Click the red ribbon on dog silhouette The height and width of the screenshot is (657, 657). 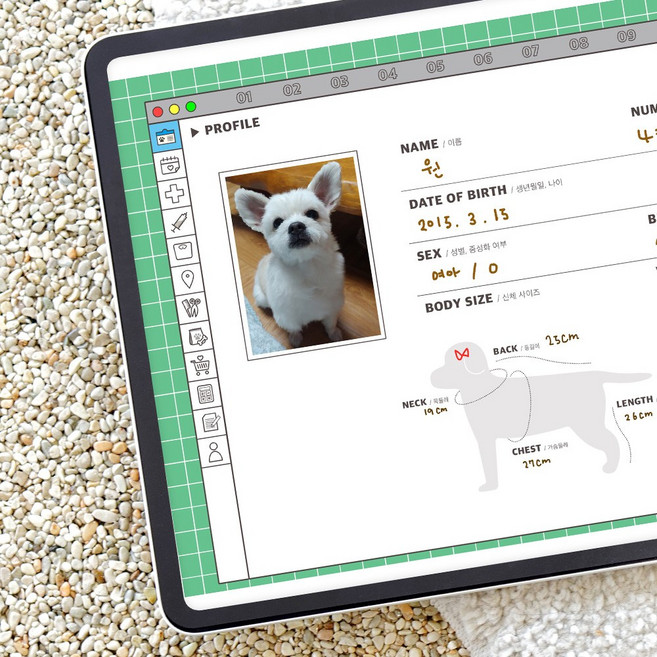(462, 354)
